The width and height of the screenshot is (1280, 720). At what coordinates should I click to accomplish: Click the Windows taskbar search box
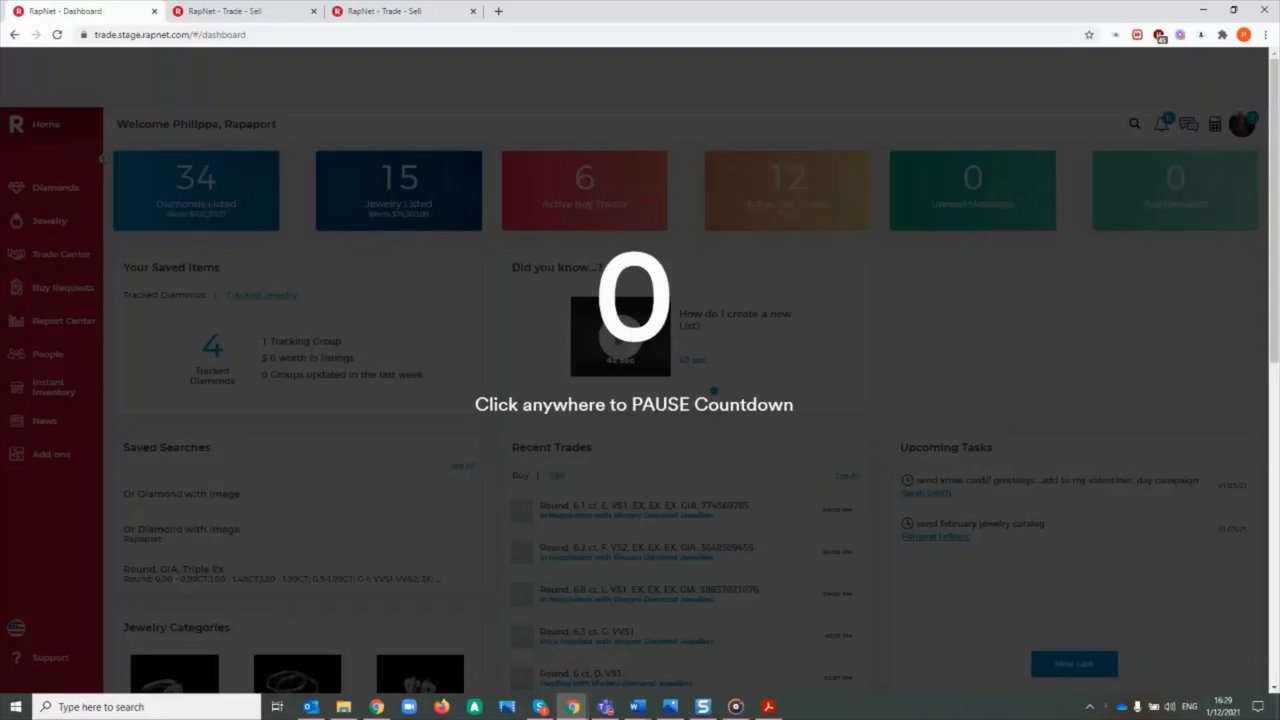tap(147, 707)
